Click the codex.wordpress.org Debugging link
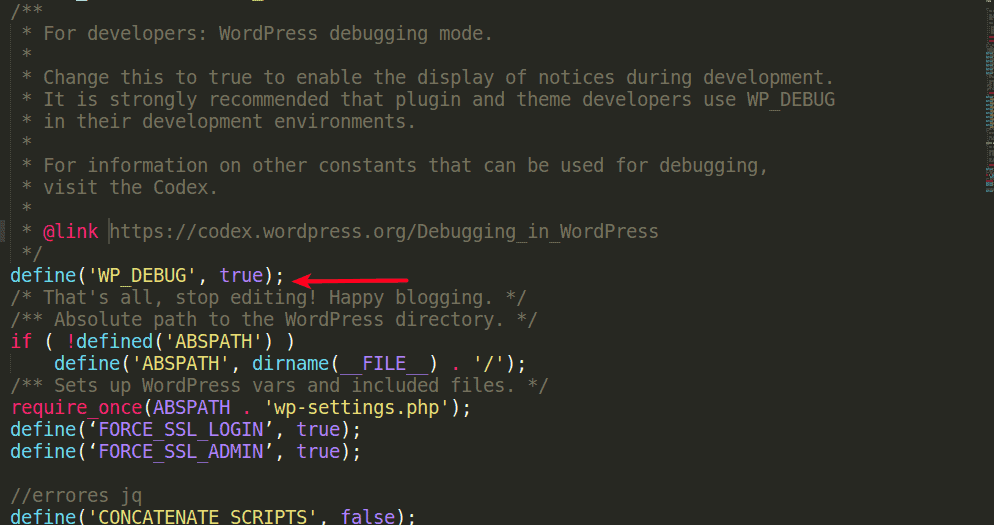 click(384, 232)
